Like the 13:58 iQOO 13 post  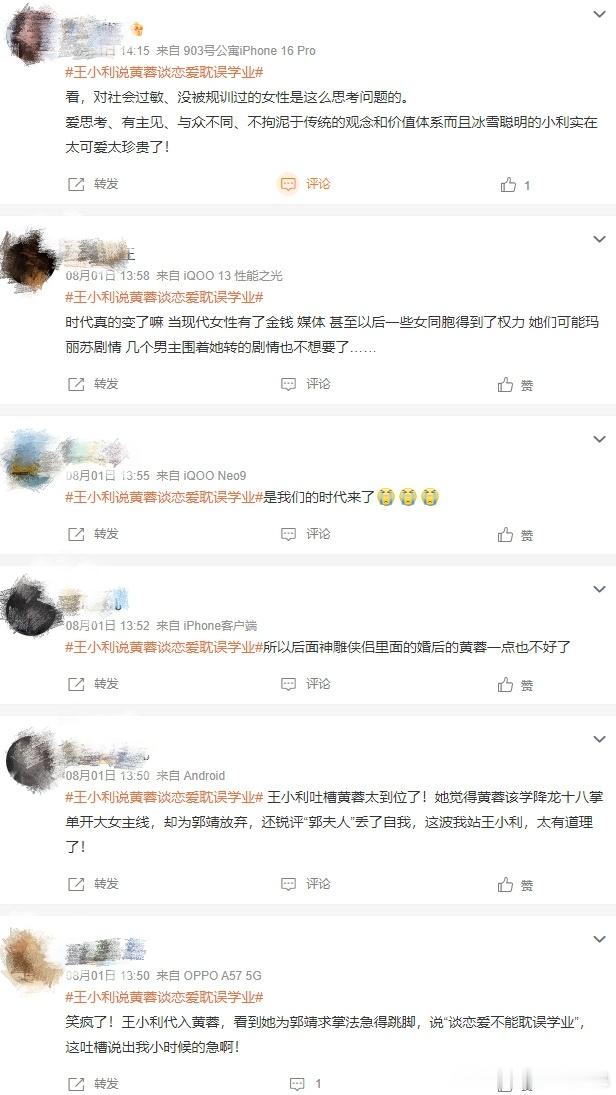point(515,385)
